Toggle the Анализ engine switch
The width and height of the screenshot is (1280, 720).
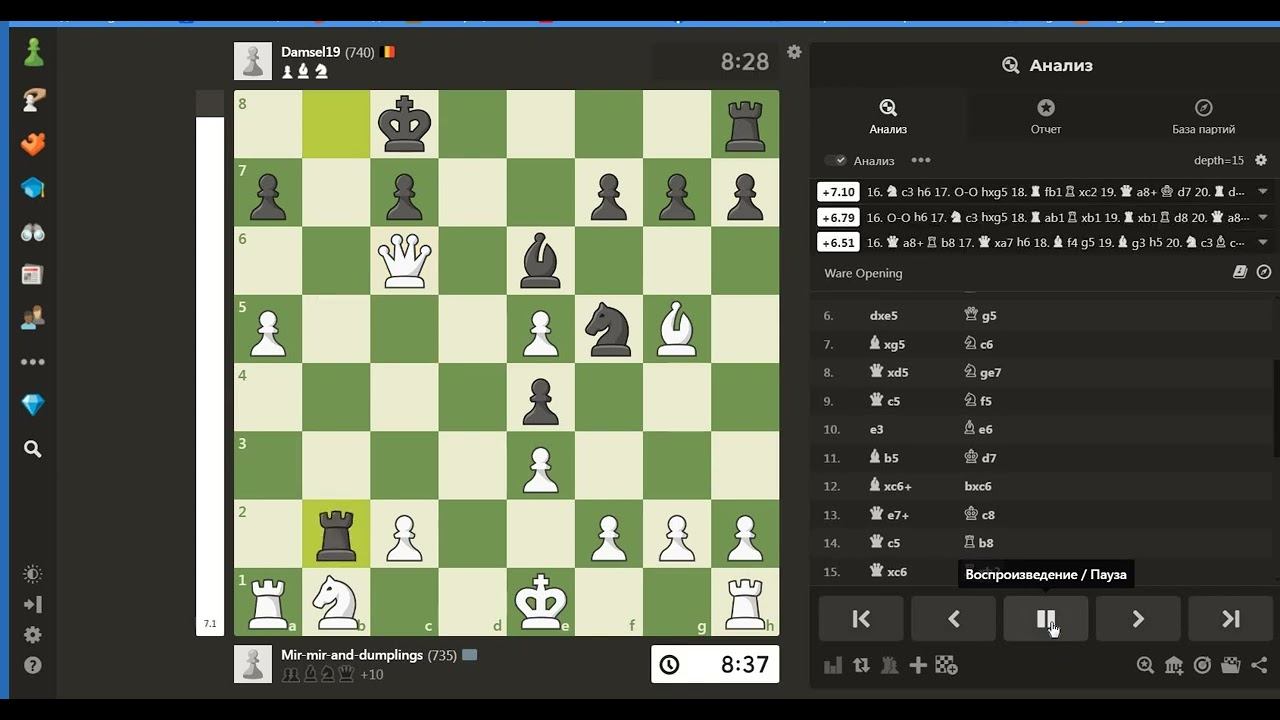pos(836,160)
